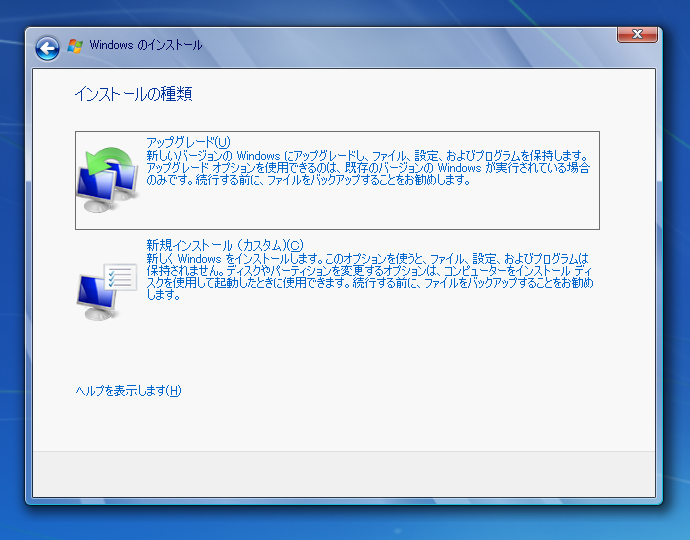
Task: Open ヘルプを表示します(H) help link
Action: click(128, 391)
